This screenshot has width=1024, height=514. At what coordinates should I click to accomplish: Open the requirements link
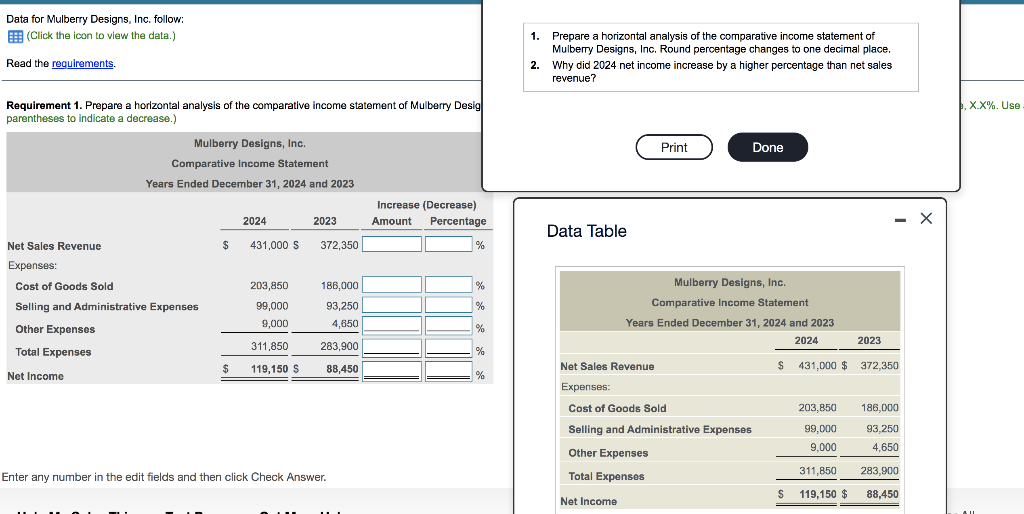coord(82,63)
